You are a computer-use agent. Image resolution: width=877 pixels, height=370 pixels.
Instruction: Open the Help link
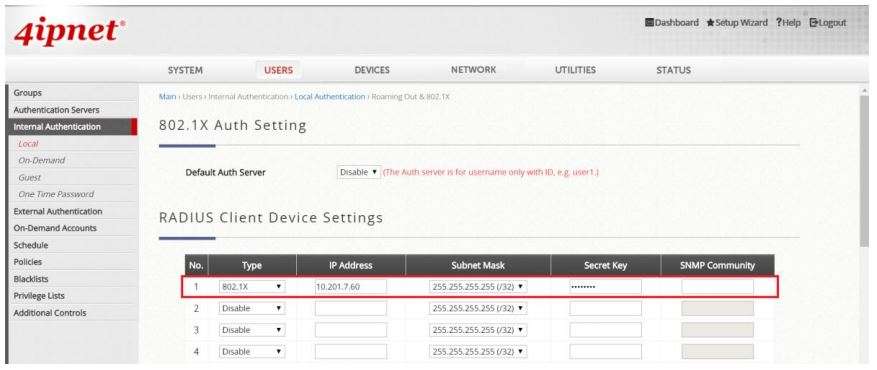pyautogui.click(x=788, y=23)
